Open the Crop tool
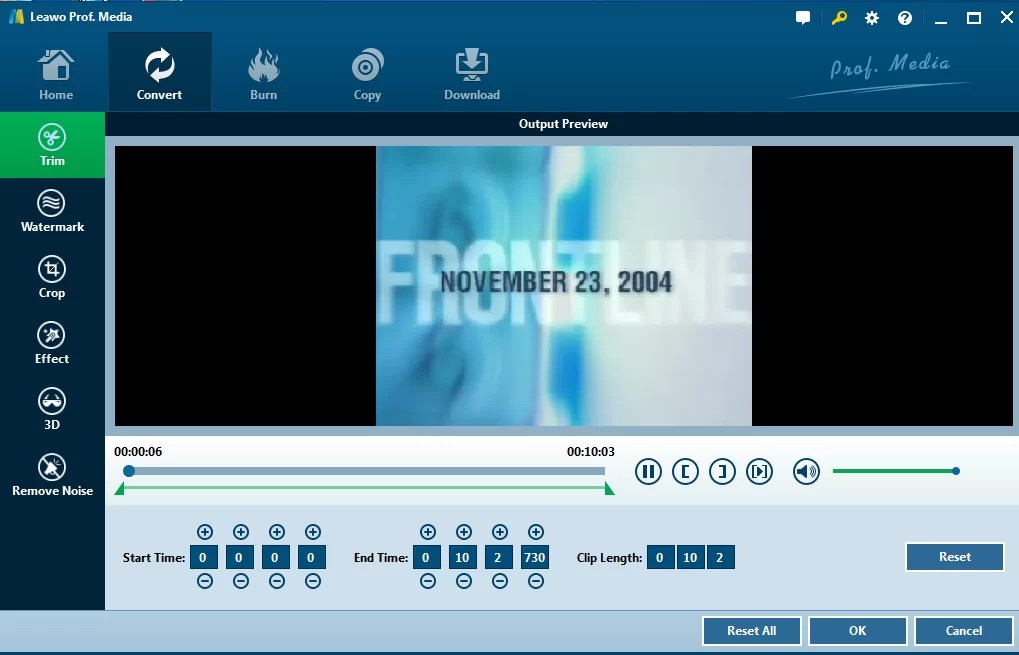1019x655 pixels. (x=52, y=278)
